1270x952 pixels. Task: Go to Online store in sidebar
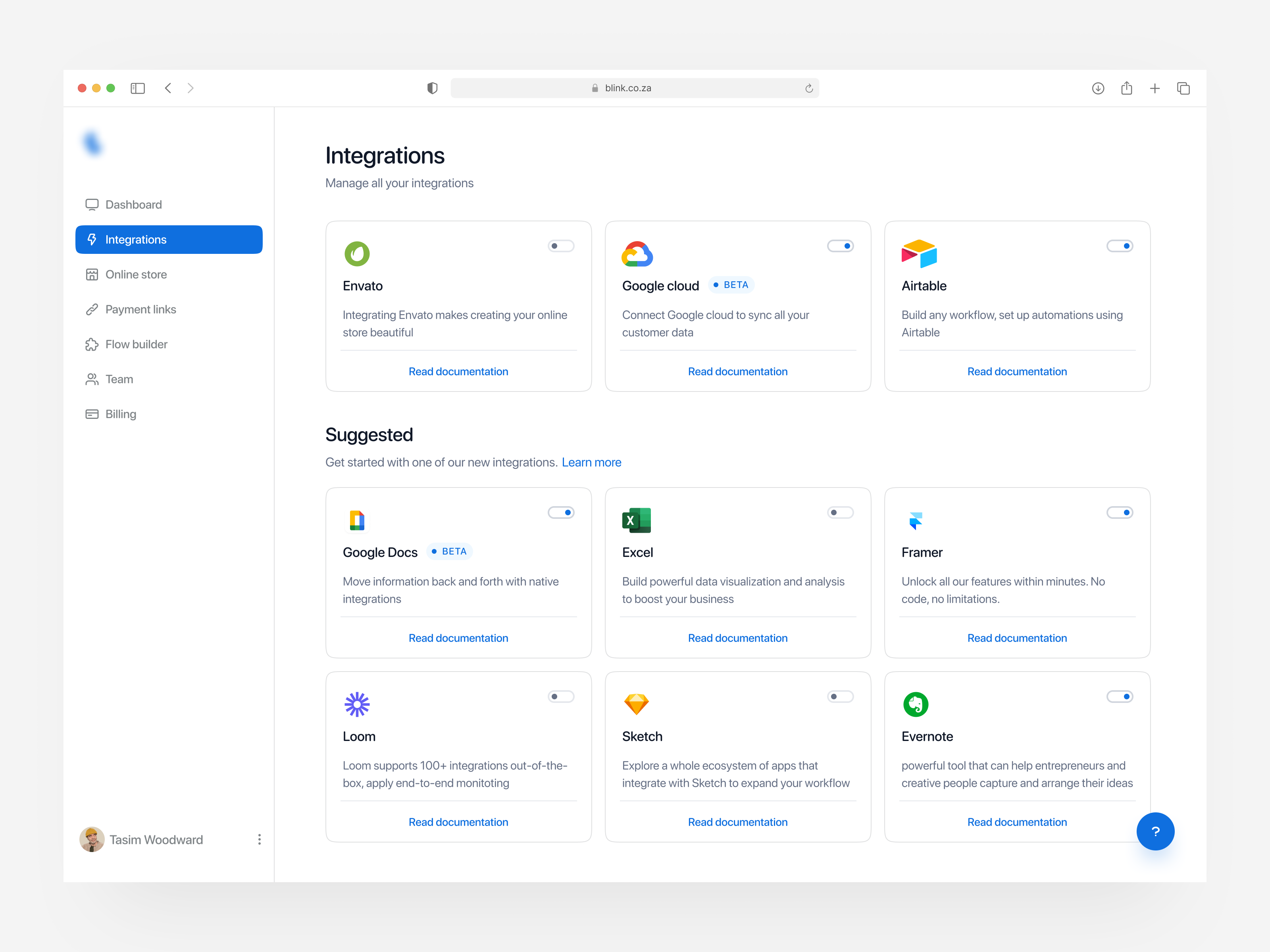(135, 274)
